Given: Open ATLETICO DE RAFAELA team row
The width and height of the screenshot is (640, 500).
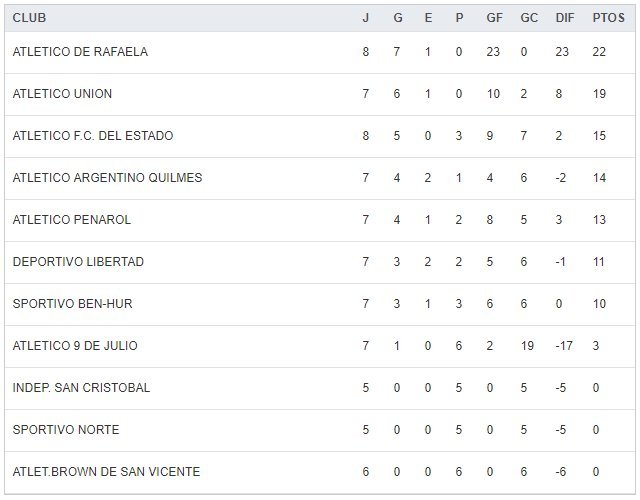Looking at the screenshot, I should 80,52.
